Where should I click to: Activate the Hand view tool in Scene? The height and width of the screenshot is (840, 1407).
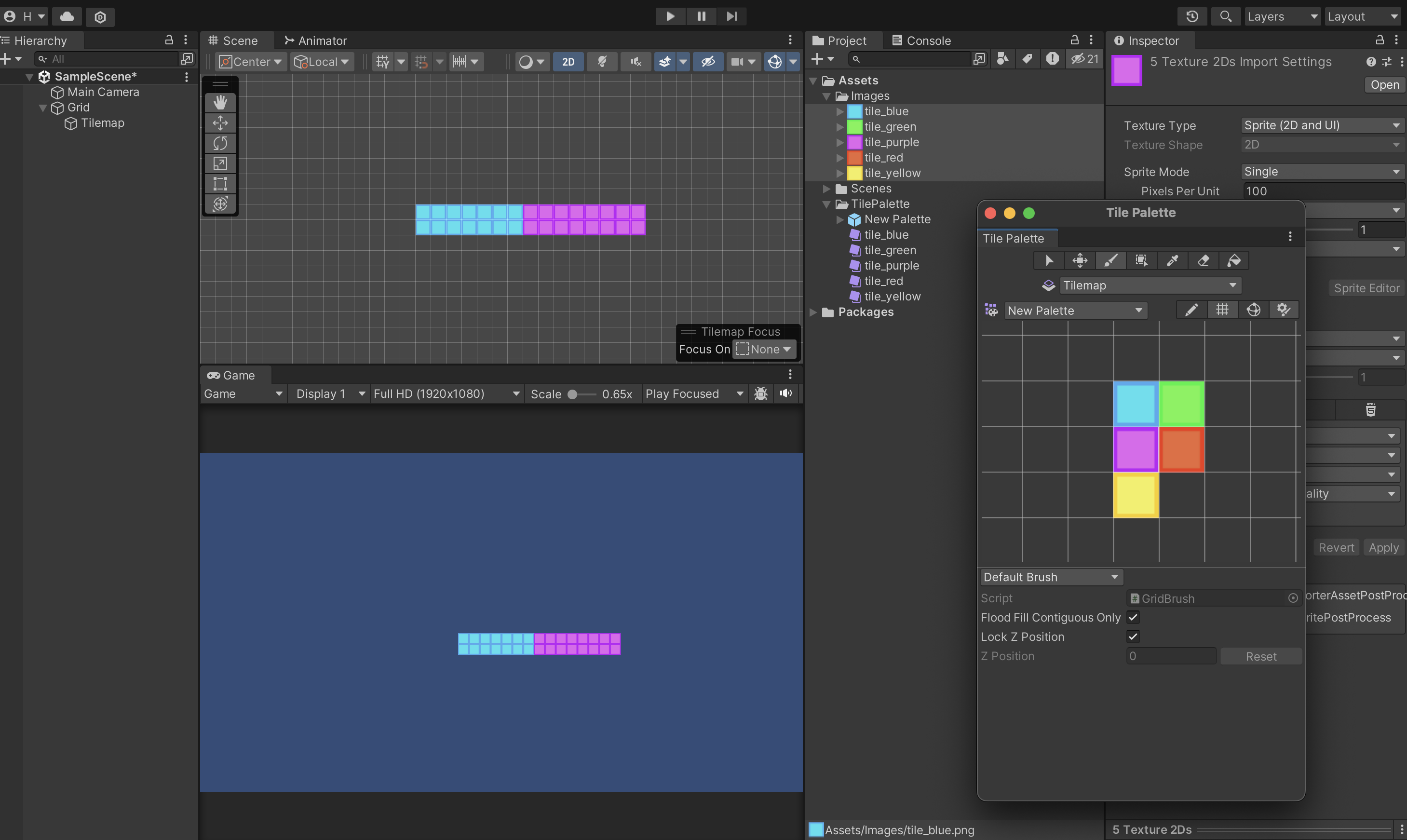220,102
